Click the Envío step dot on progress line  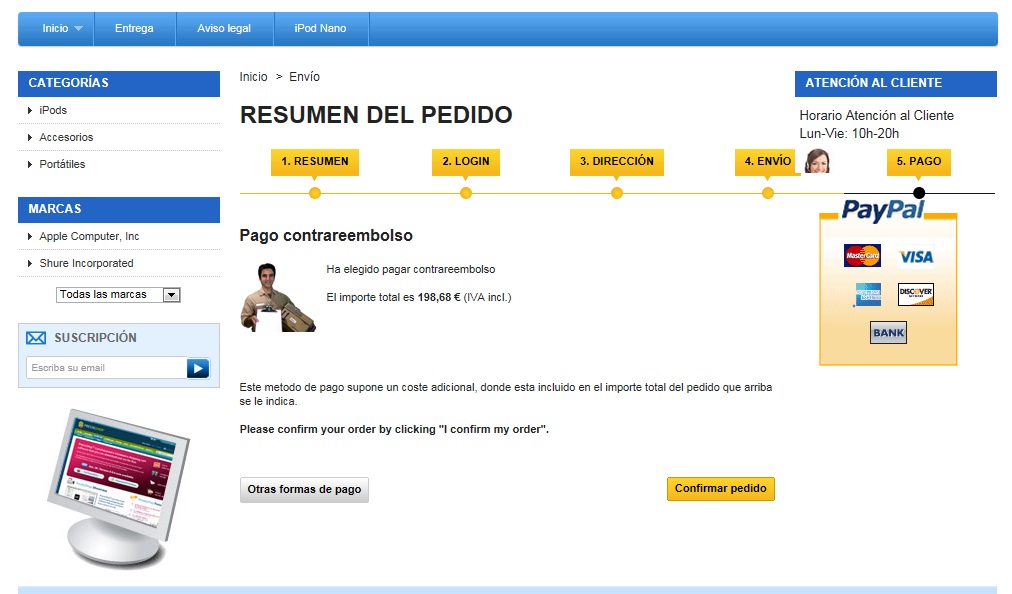click(x=768, y=193)
